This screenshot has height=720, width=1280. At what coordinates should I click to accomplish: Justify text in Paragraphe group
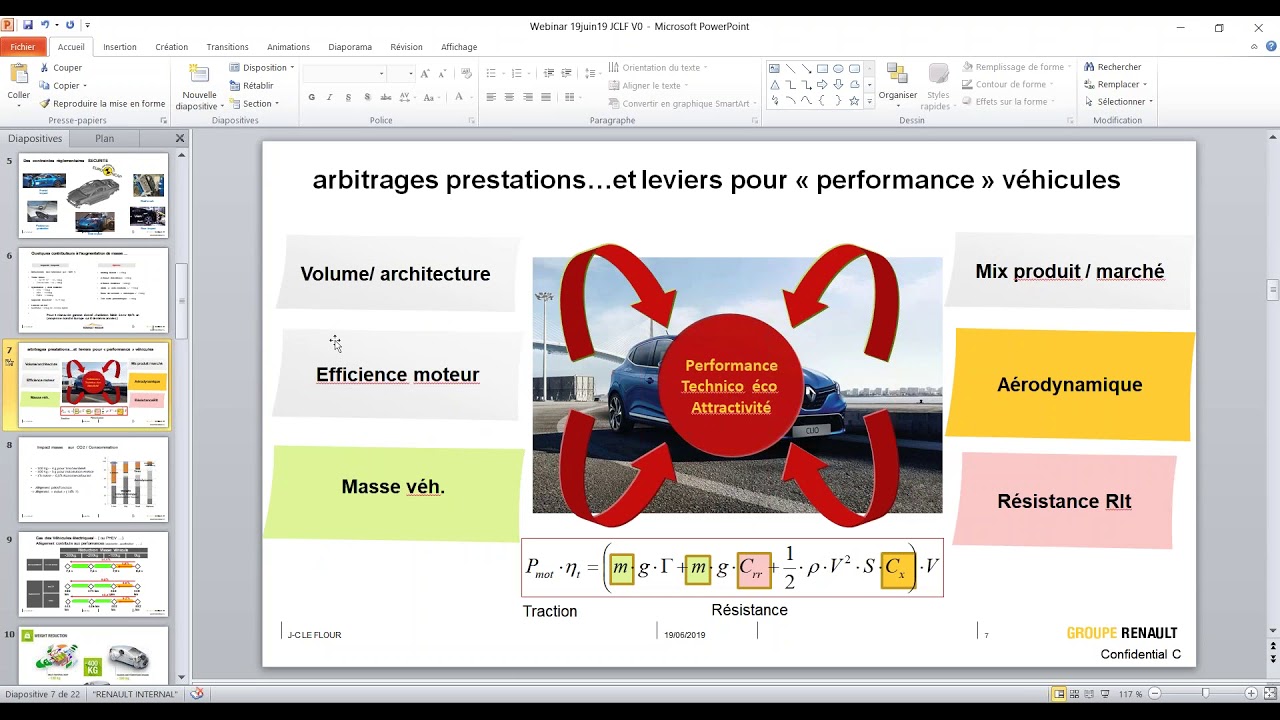(547, 98)
